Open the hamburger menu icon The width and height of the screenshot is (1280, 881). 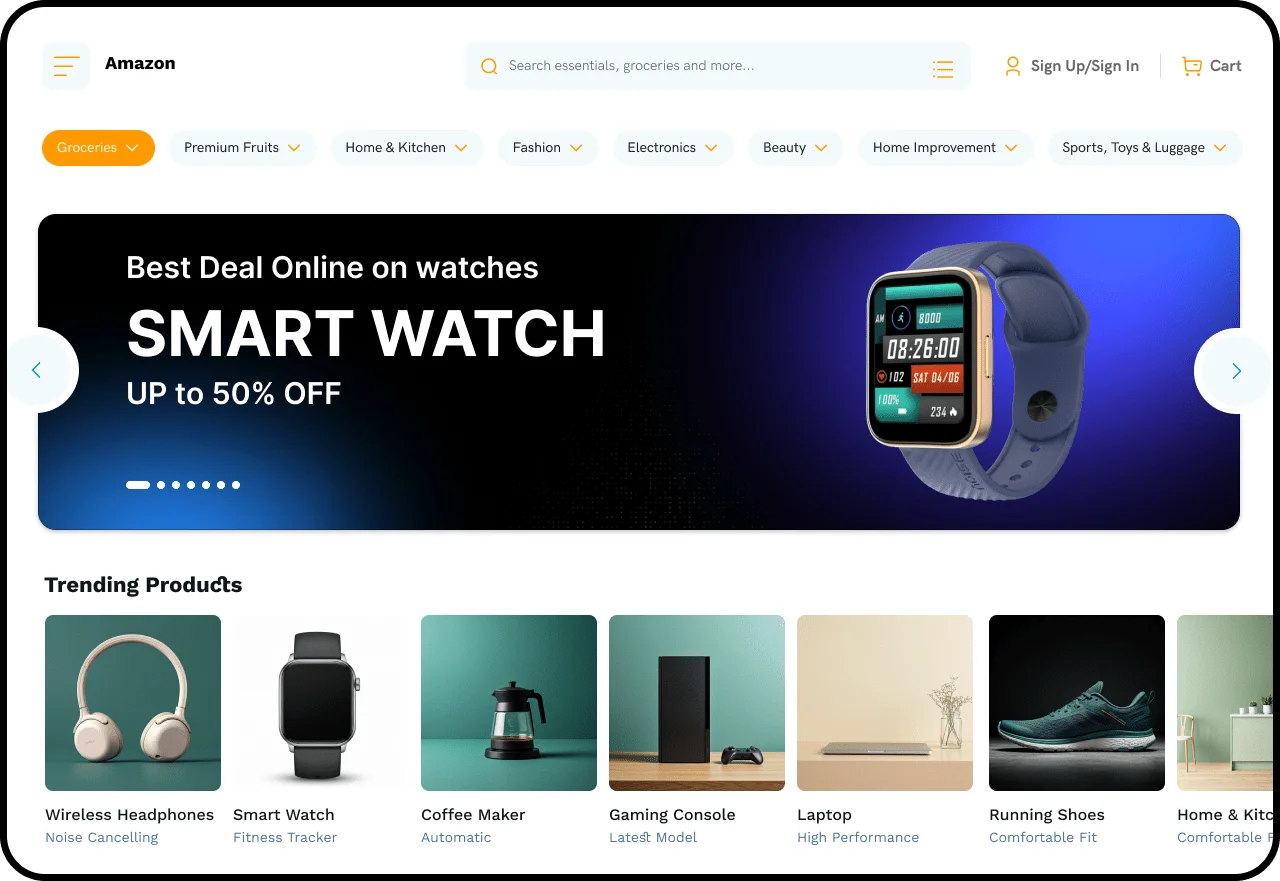pos(66,66)
